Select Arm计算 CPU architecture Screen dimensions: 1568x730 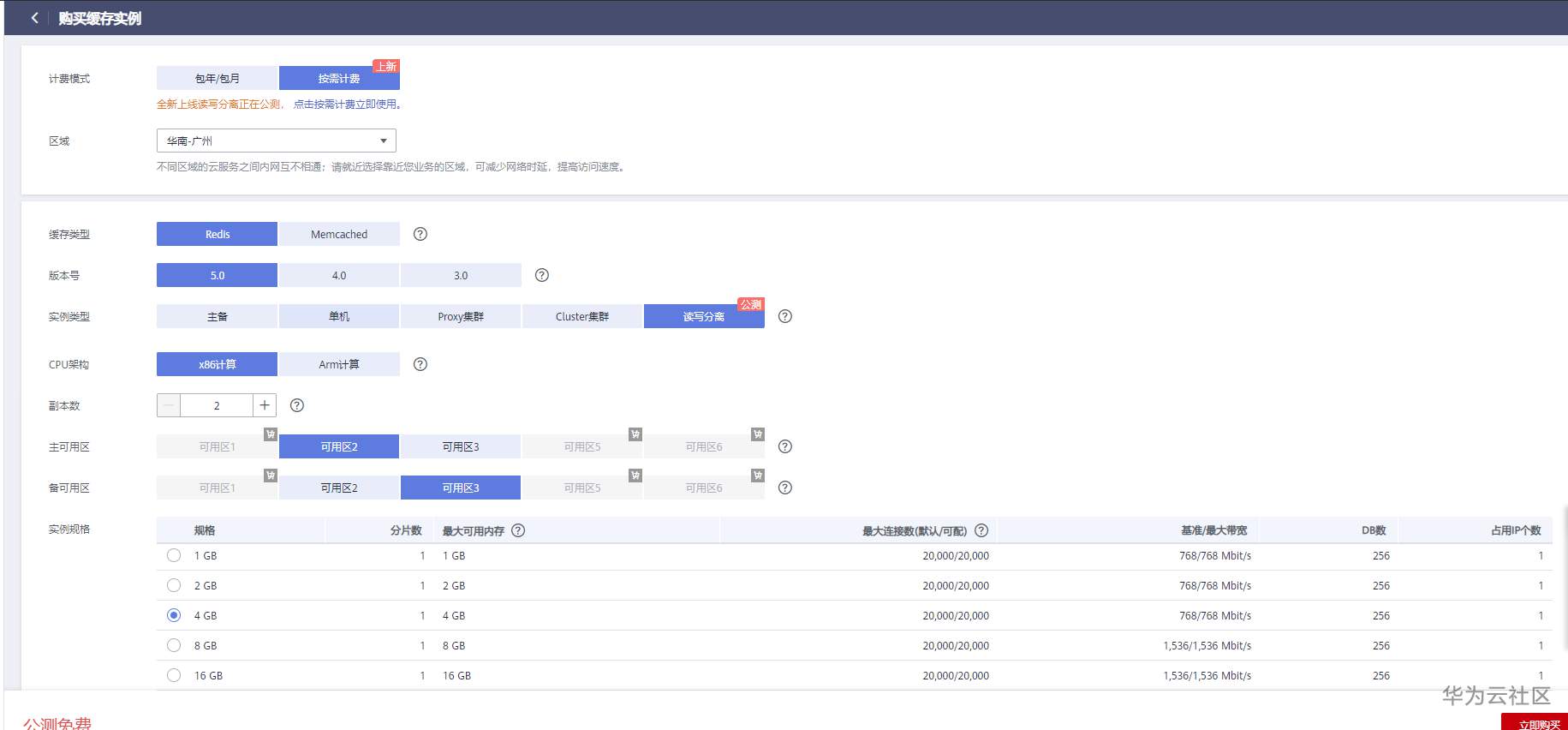click(339, 364)
